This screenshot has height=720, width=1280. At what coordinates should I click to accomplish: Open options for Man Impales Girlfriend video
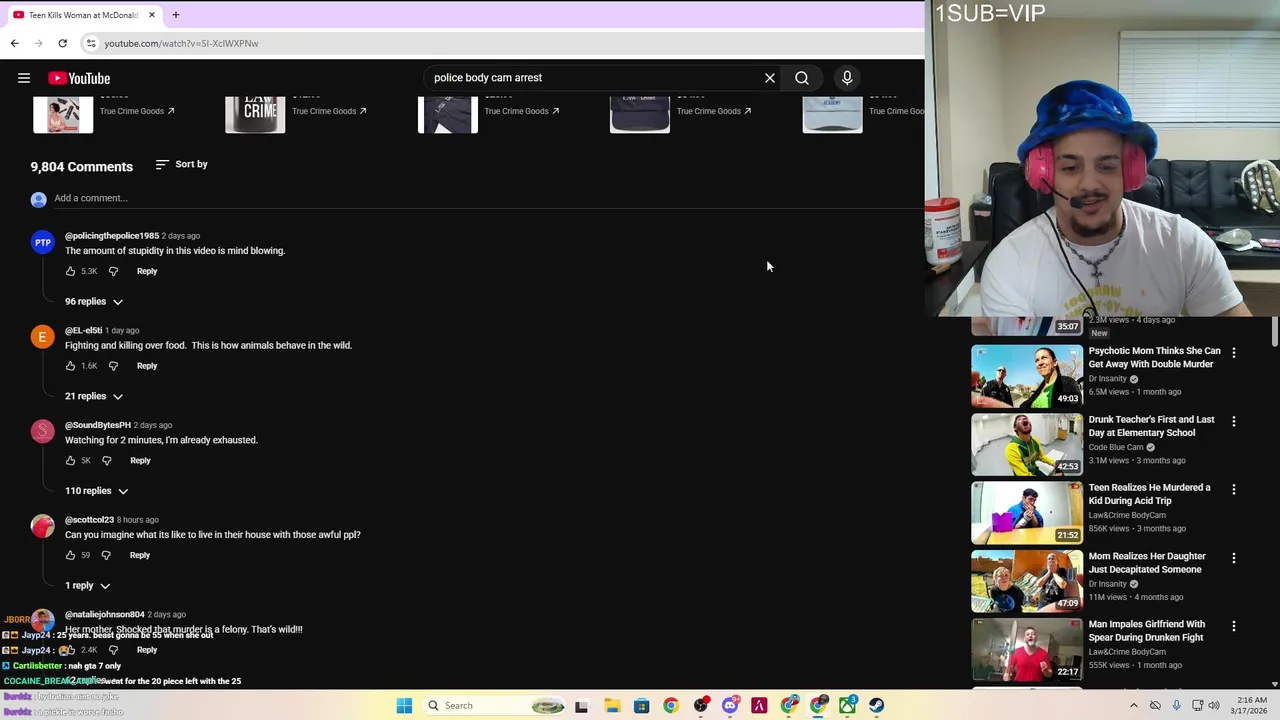coord(1234,626)
